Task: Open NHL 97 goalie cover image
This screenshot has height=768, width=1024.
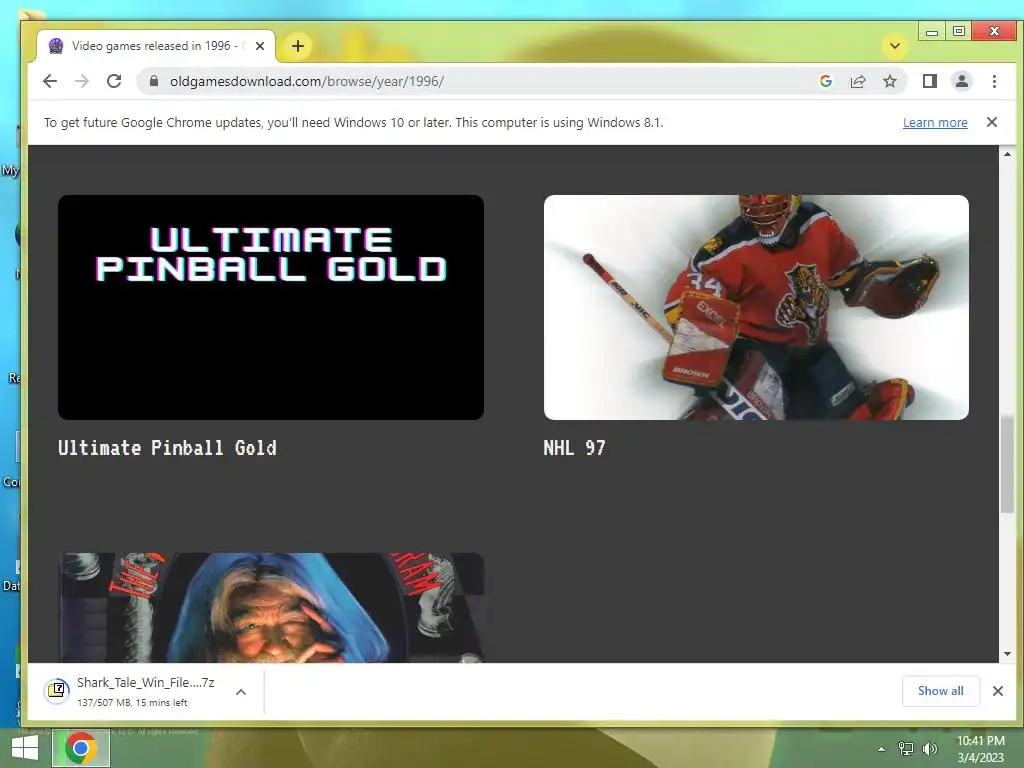Action: point(756,307)
